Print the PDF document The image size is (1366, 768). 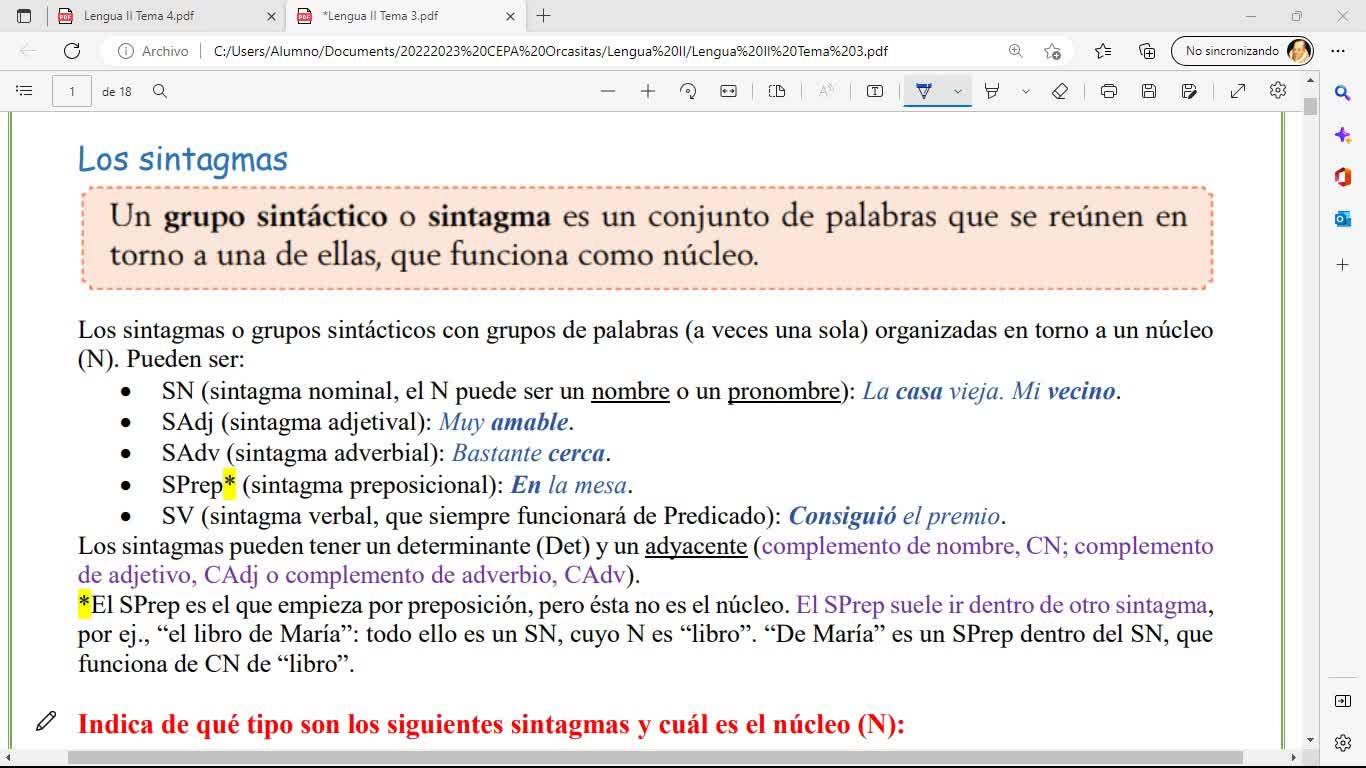(1108, 91)
